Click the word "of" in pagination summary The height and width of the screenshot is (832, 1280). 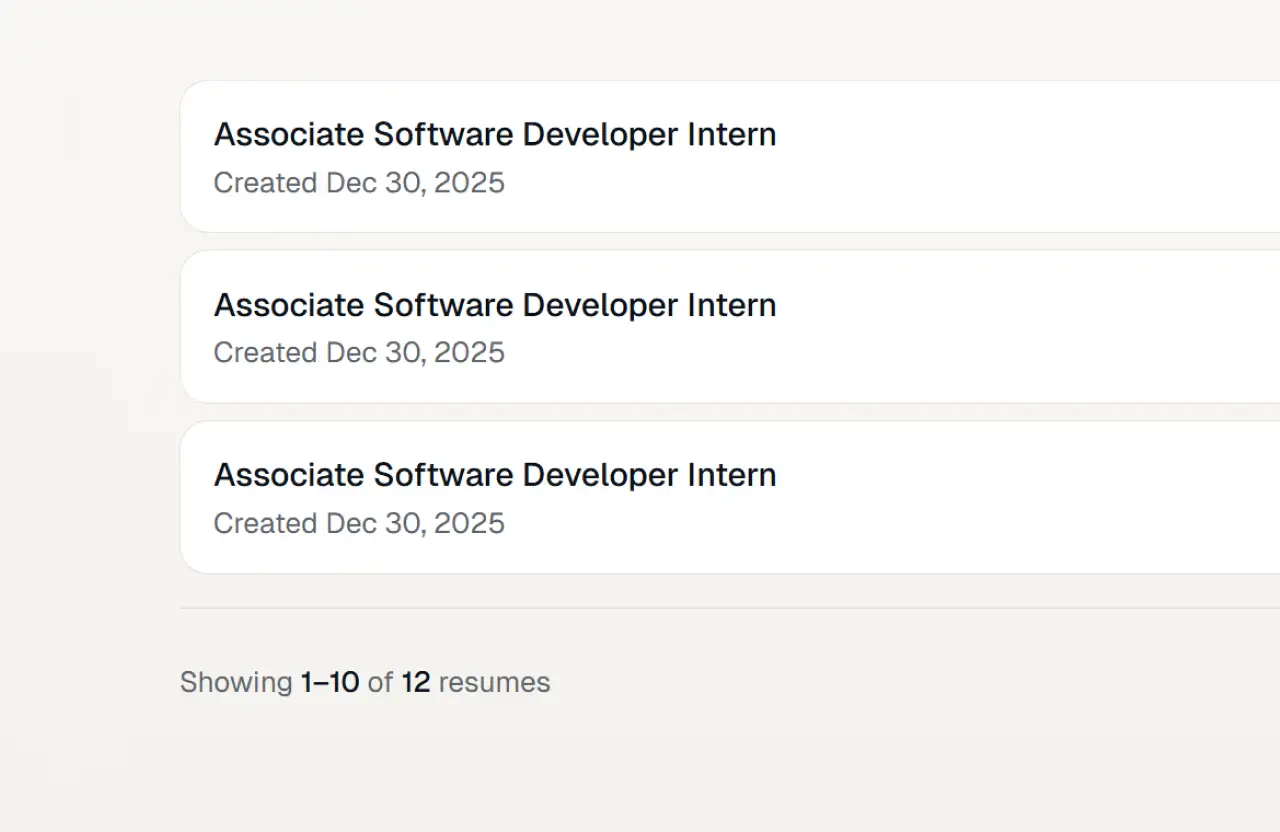[x=380, y=683]
